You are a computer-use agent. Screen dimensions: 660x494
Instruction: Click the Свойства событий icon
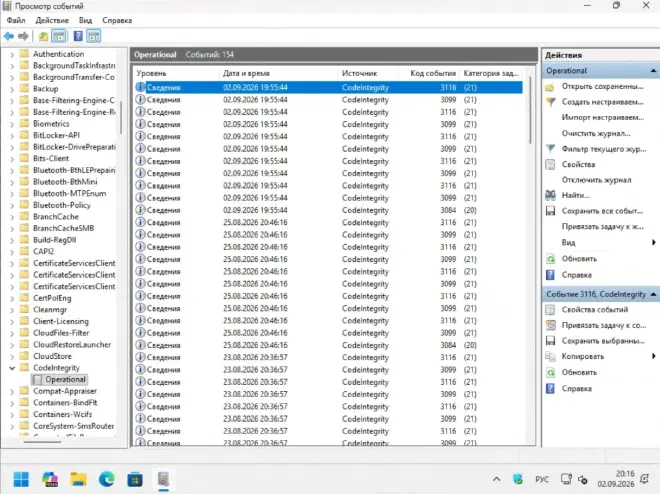tap(550, 310)
